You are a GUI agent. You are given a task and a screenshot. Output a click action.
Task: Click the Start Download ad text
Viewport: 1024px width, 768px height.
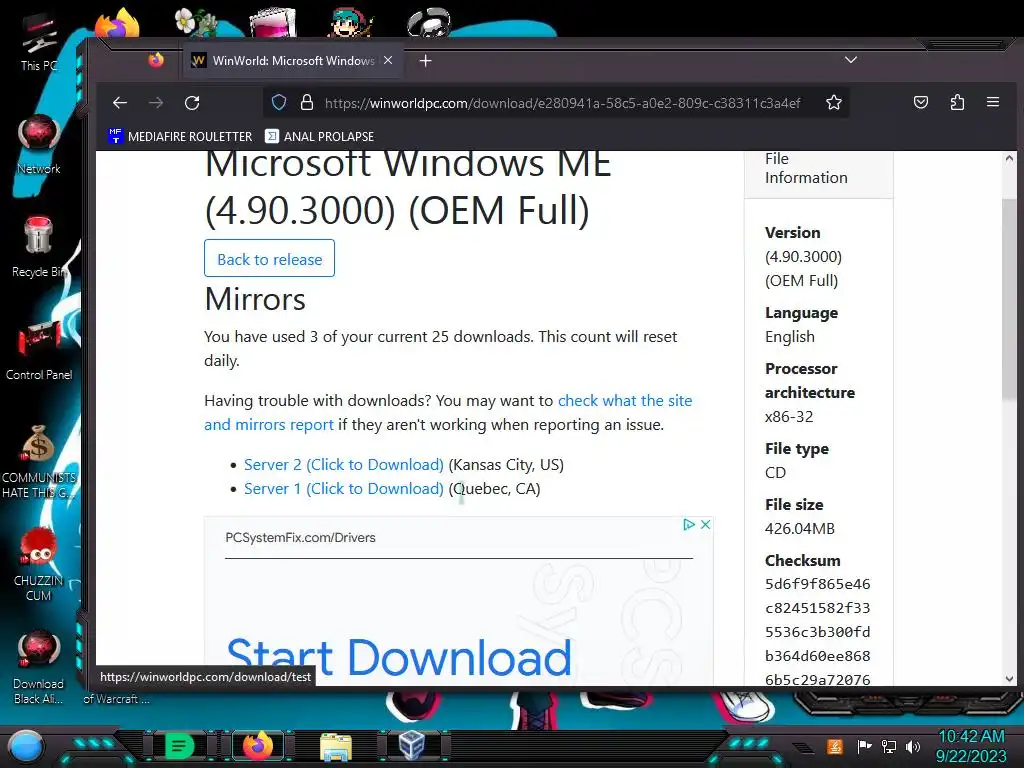click(399, 657)
